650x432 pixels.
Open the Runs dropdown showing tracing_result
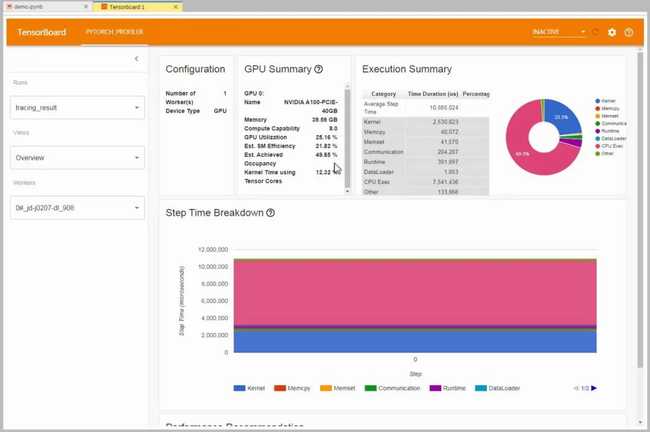(x=77, y=107)
